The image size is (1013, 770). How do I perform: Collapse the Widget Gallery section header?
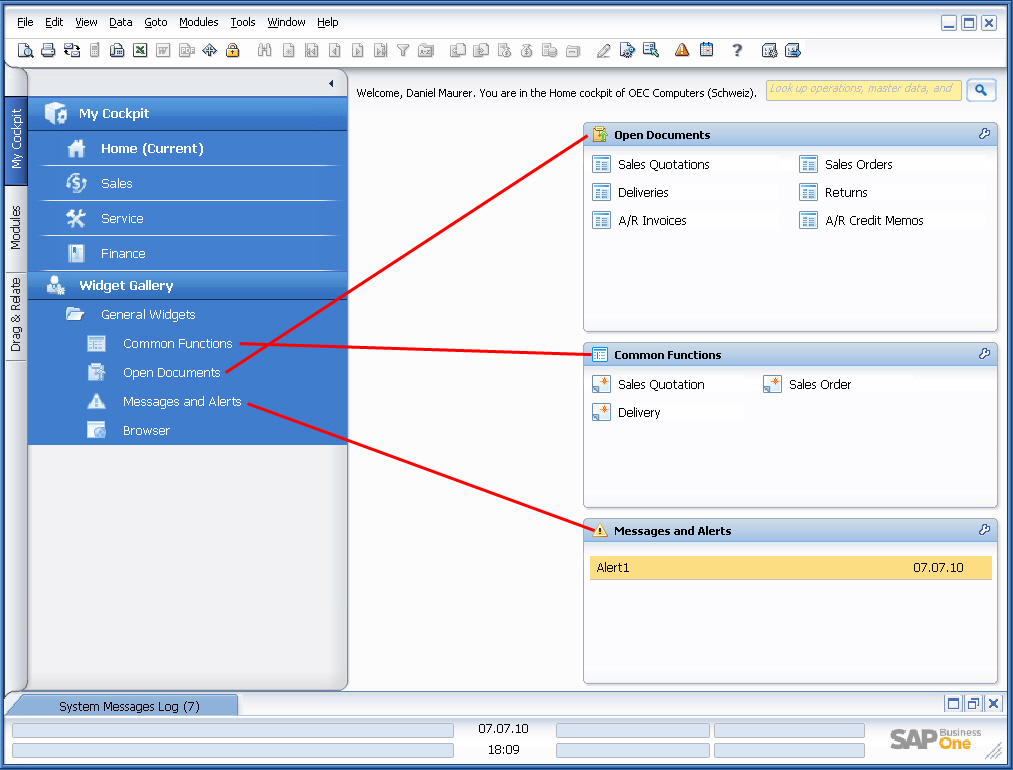click(187, 286)
